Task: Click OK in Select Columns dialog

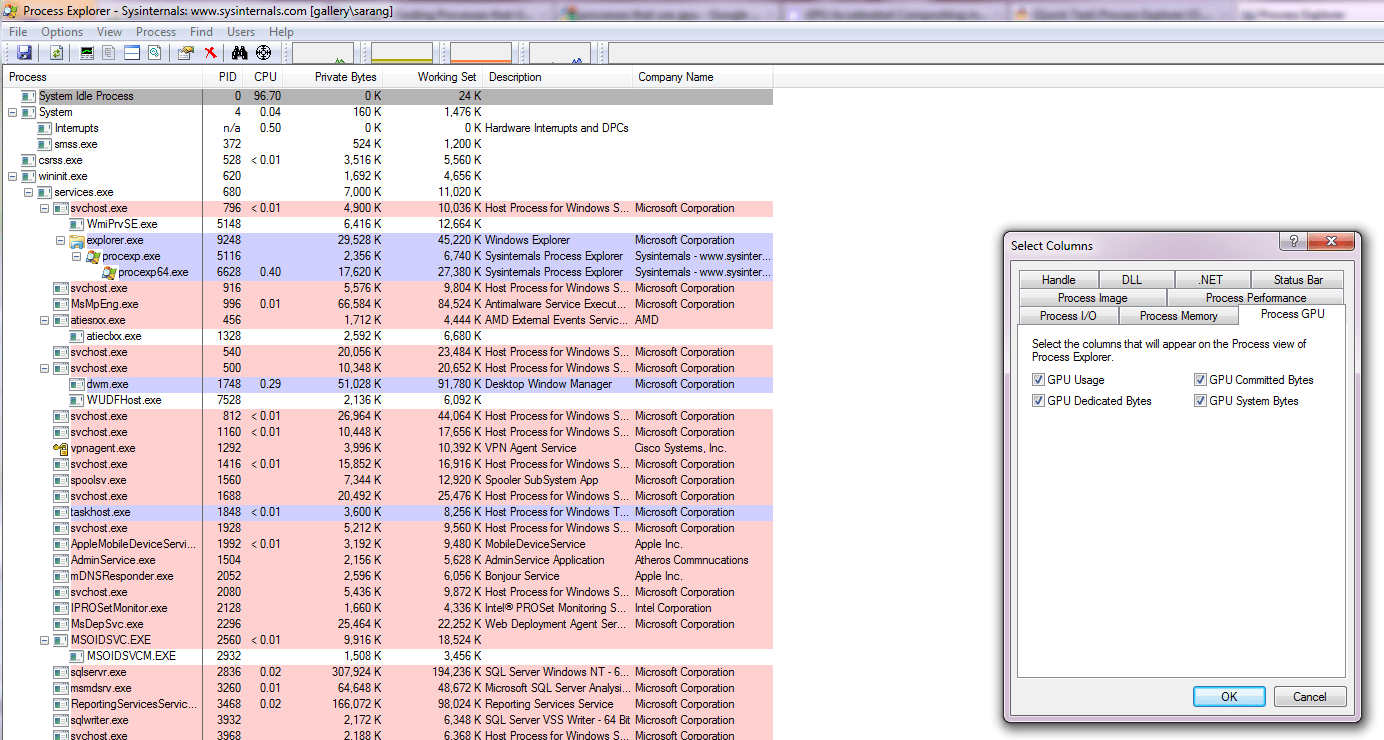Action: pos(1229,697)
